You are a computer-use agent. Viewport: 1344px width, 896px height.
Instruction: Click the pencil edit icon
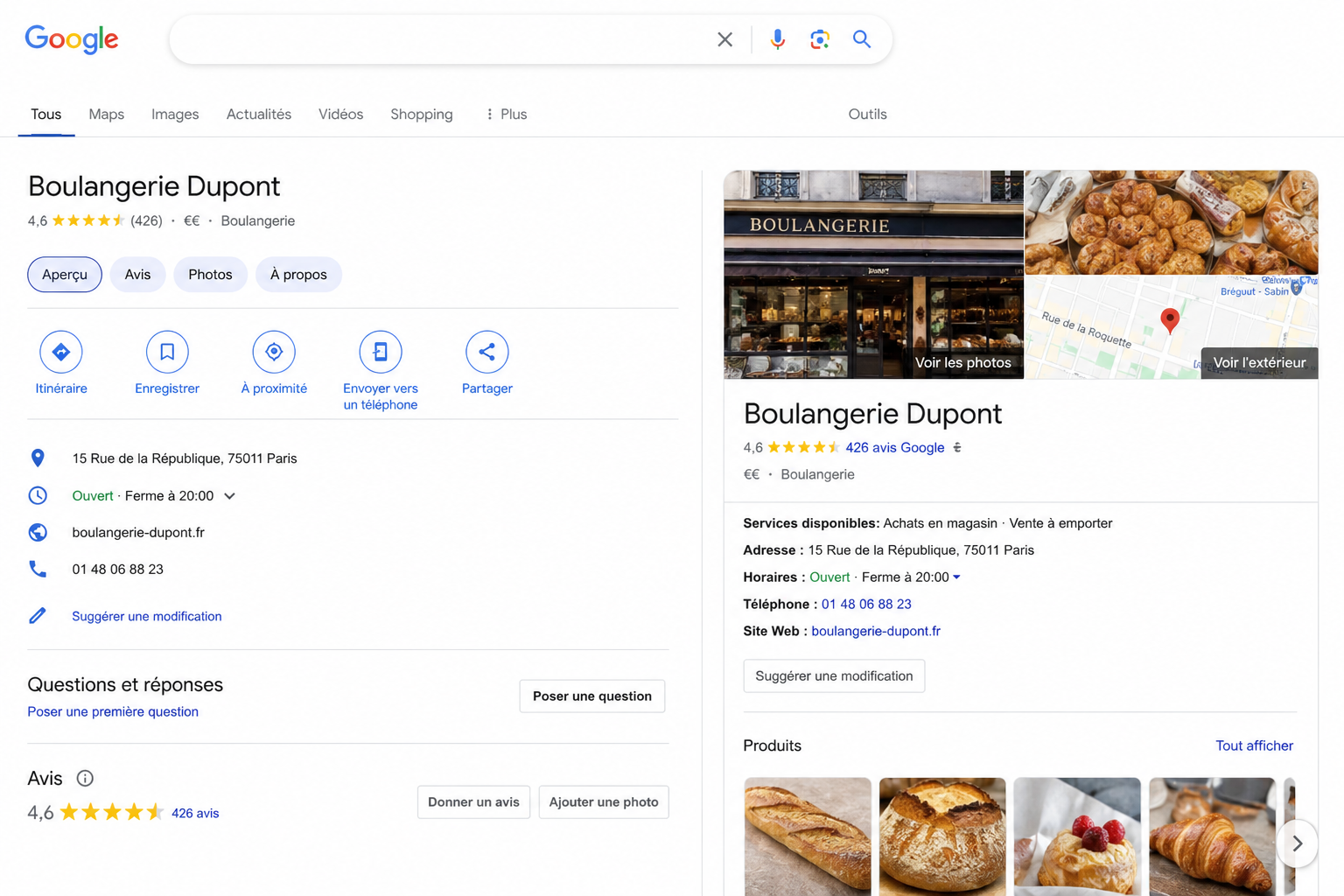38,616
